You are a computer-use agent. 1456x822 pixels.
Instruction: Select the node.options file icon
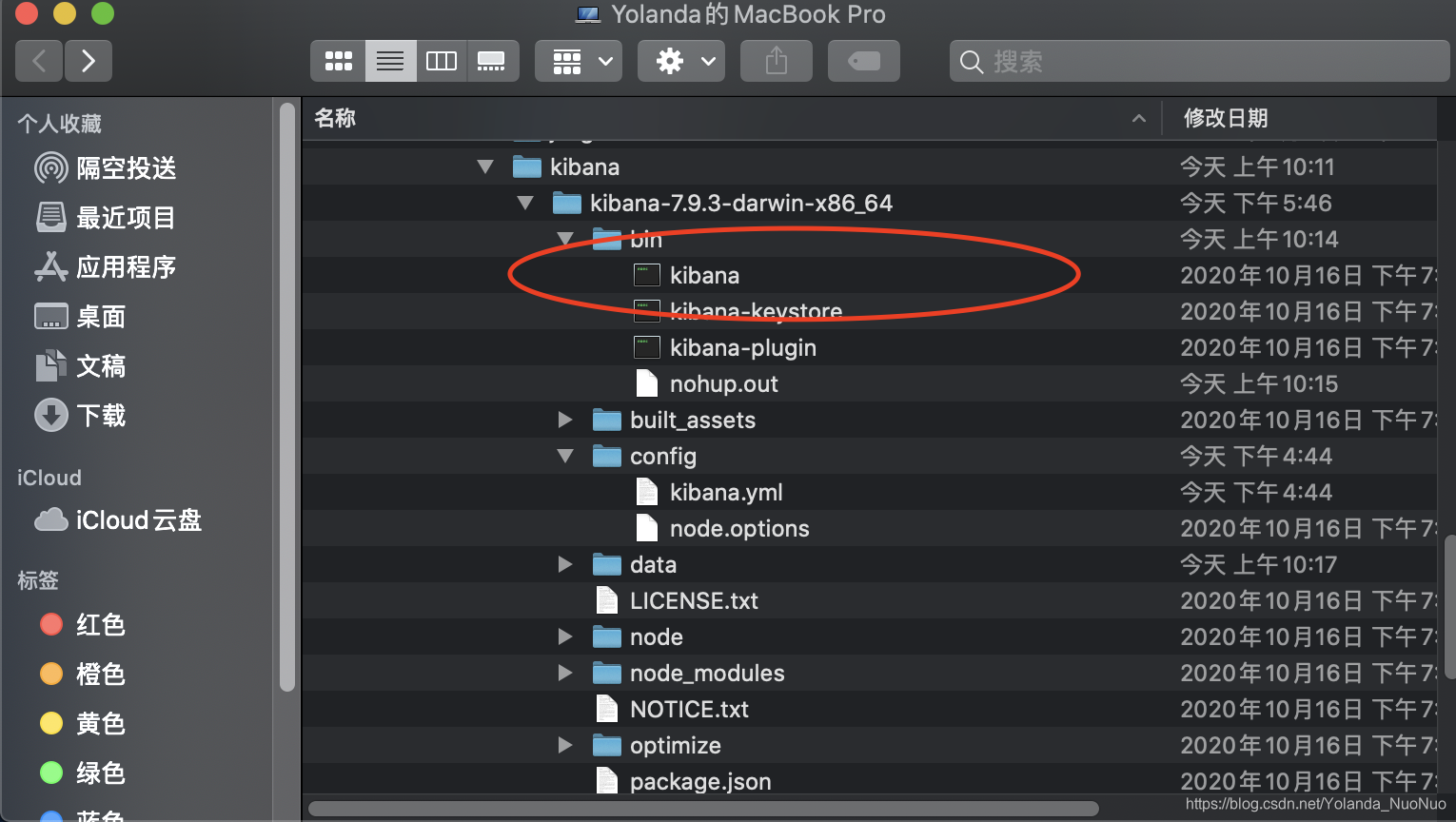click(x=647, y=529)
